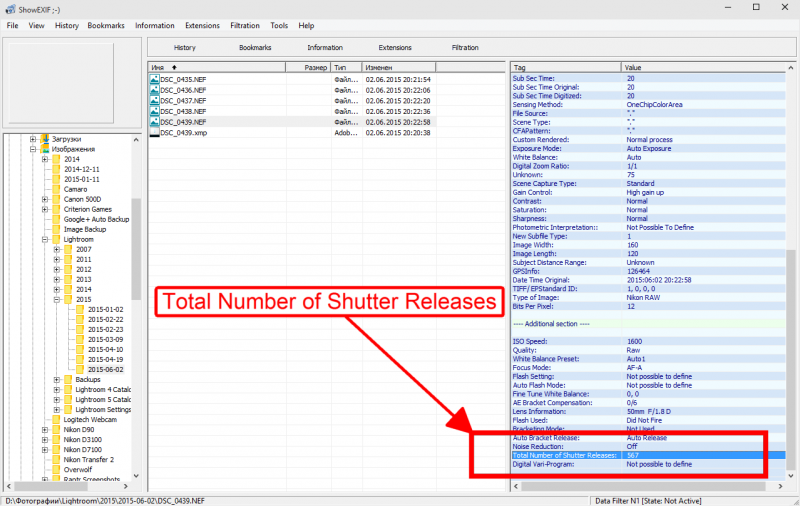Select the Camaro folder icon in tree
This screenshot has width=800, height=506.
pyautogui.click(x=57, y=189)
